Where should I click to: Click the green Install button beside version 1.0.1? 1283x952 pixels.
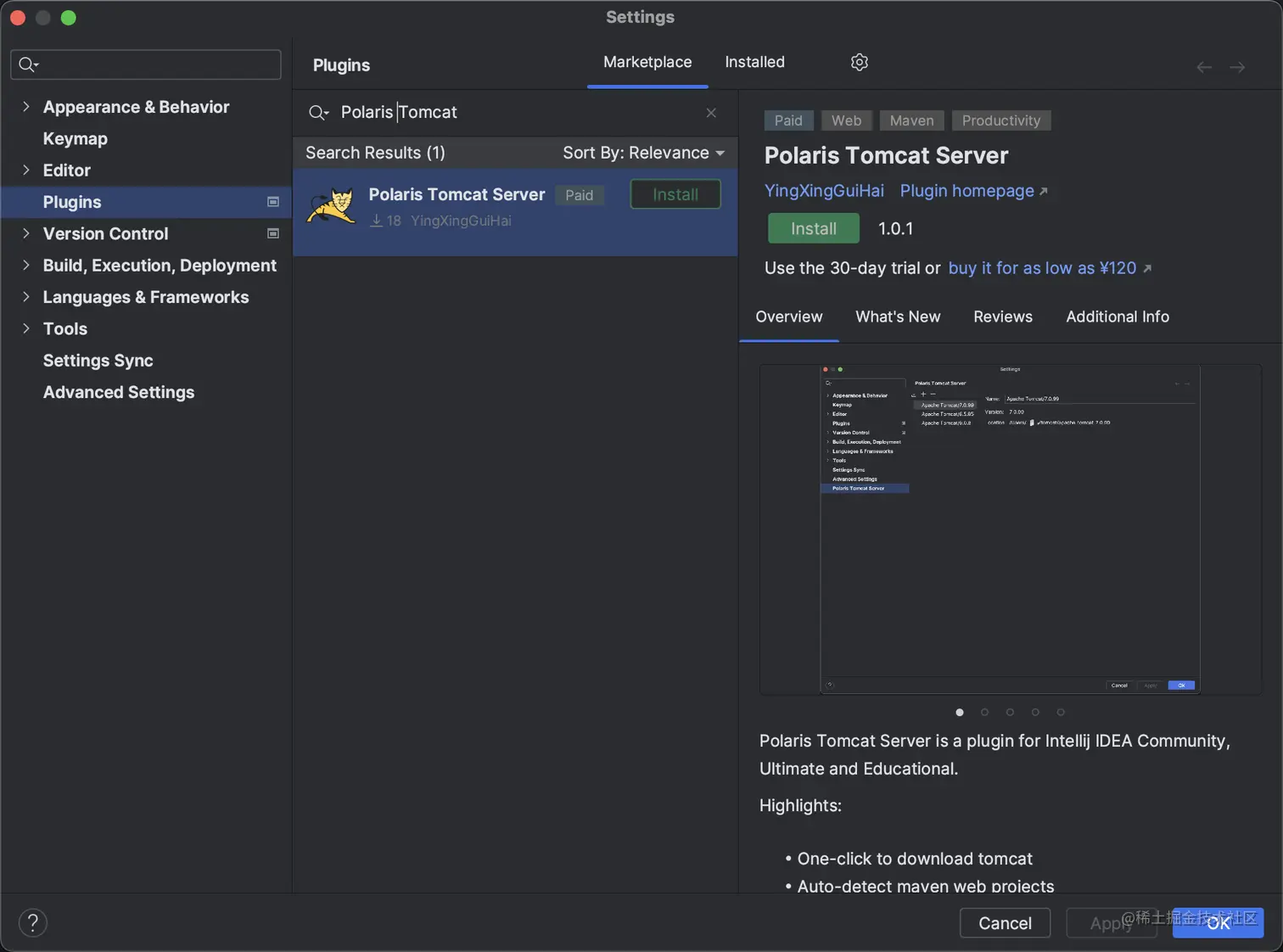tap(813, 228)
